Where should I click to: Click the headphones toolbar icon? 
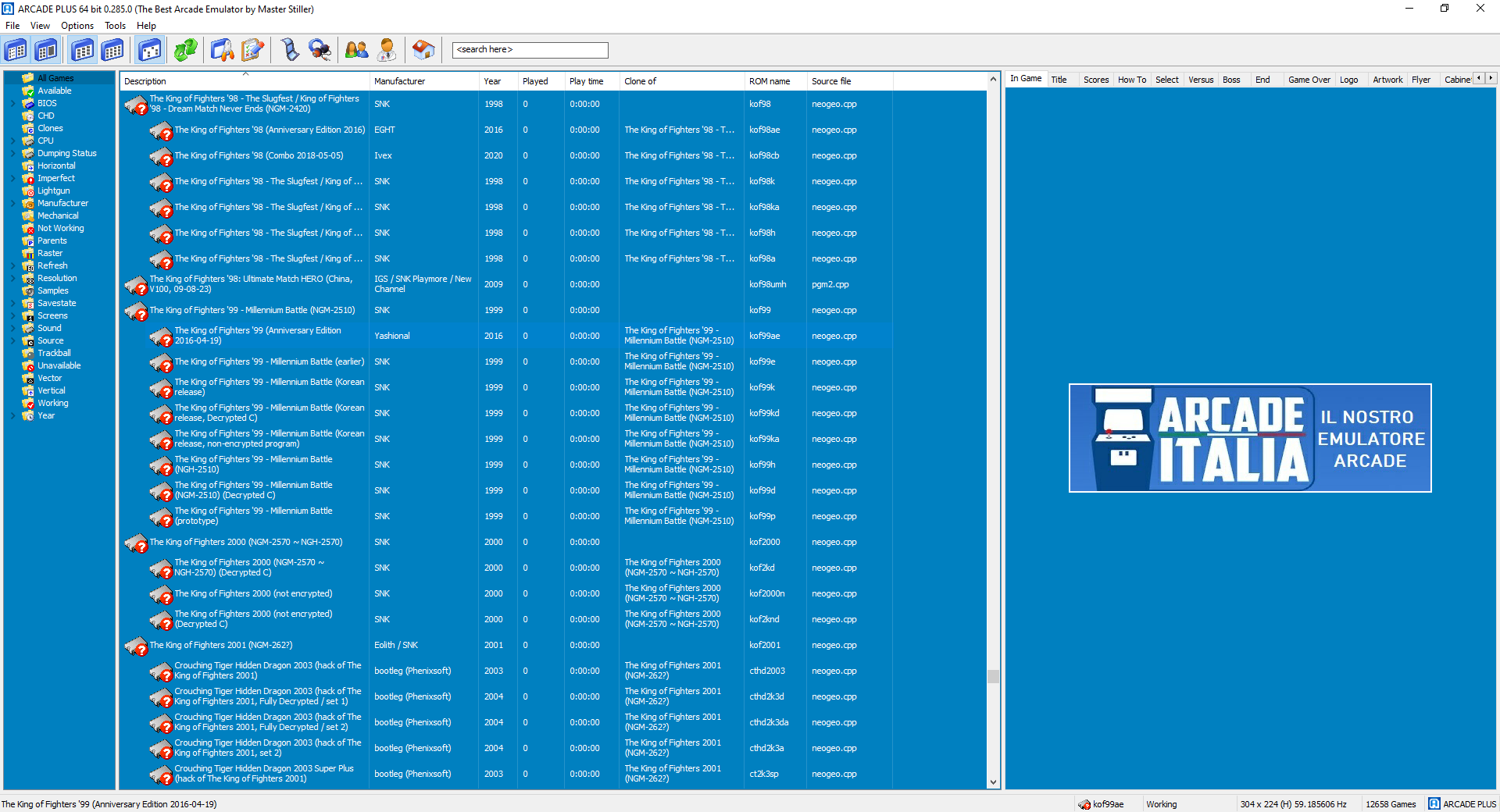320,50
